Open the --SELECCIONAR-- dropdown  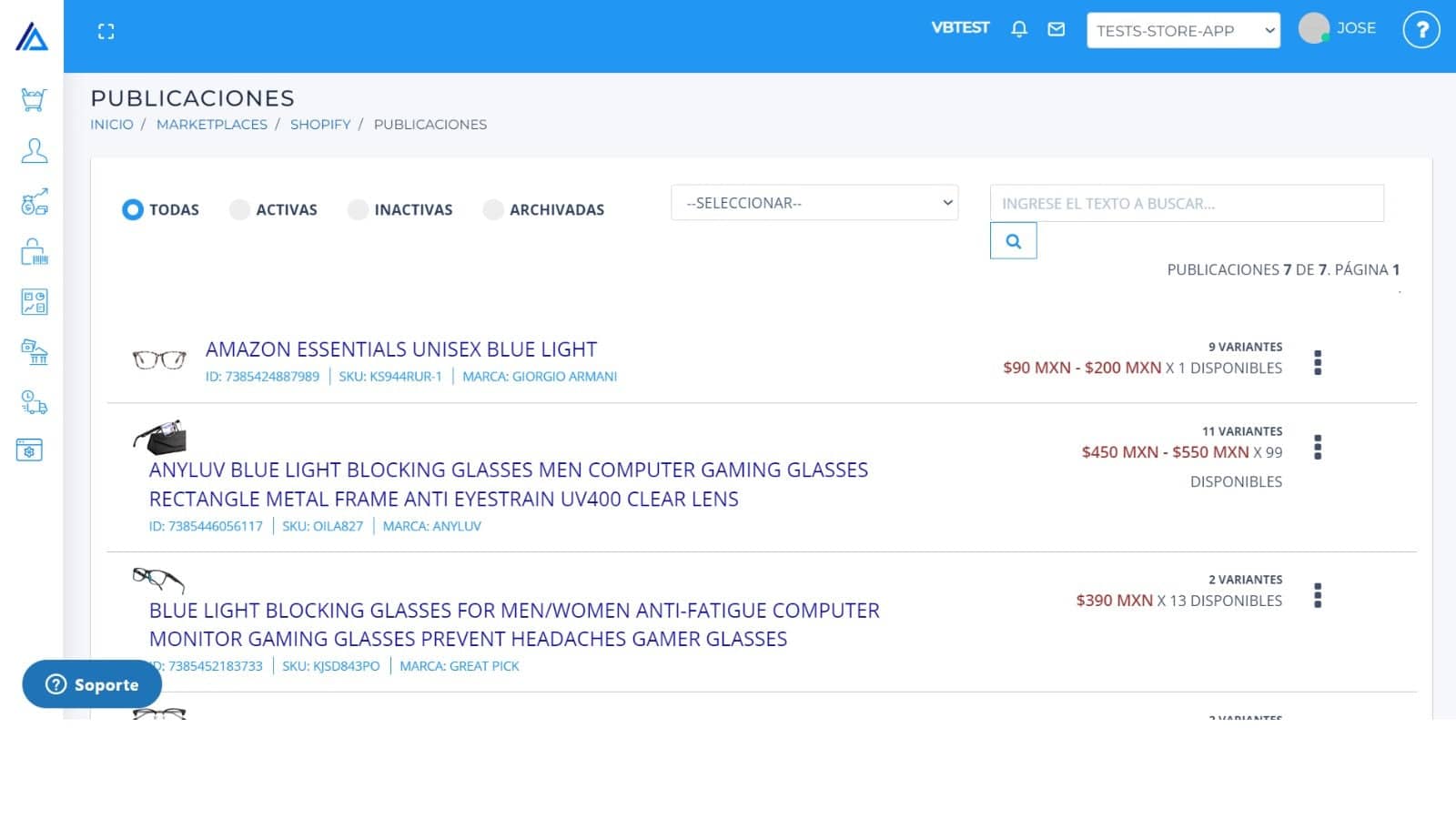(814, 202)
